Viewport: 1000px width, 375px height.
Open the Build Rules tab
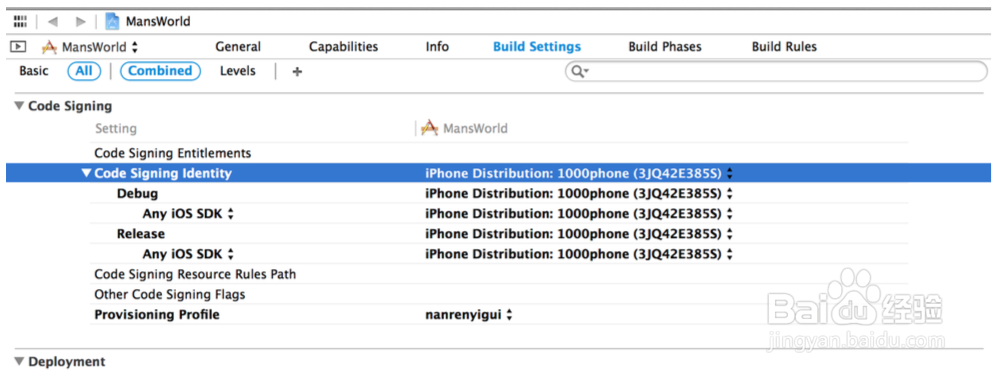(784, 47)
